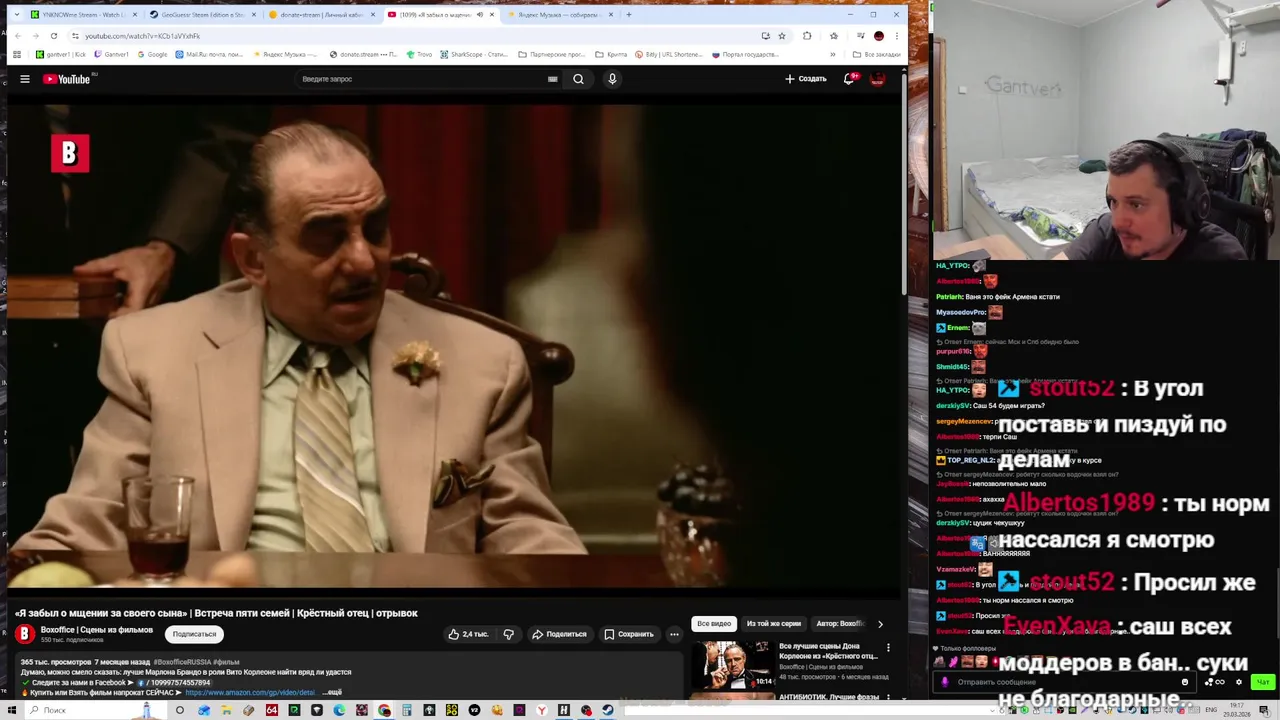Bookmark this page with the star
The height and width of the screenshot is (720, 1280).
[x=782, y=36]
